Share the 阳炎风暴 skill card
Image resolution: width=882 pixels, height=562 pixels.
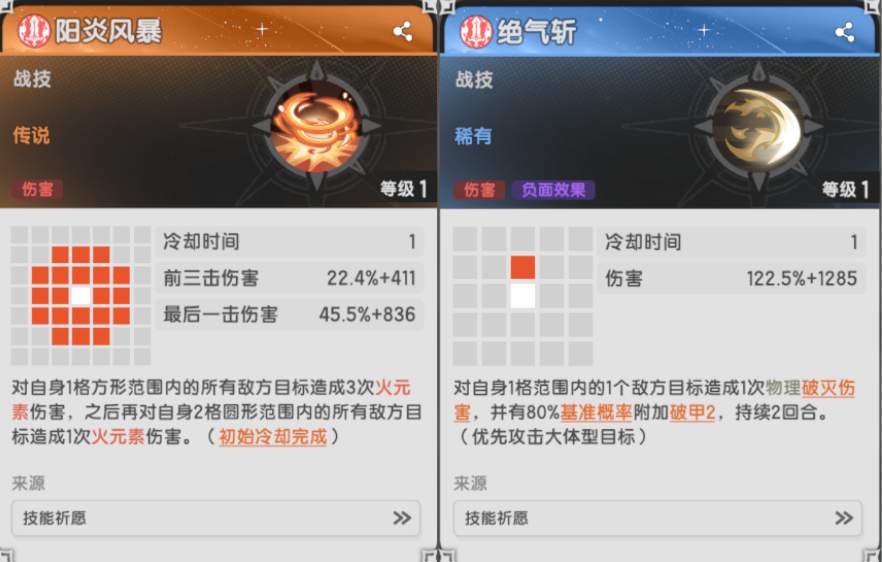(403, 32)
